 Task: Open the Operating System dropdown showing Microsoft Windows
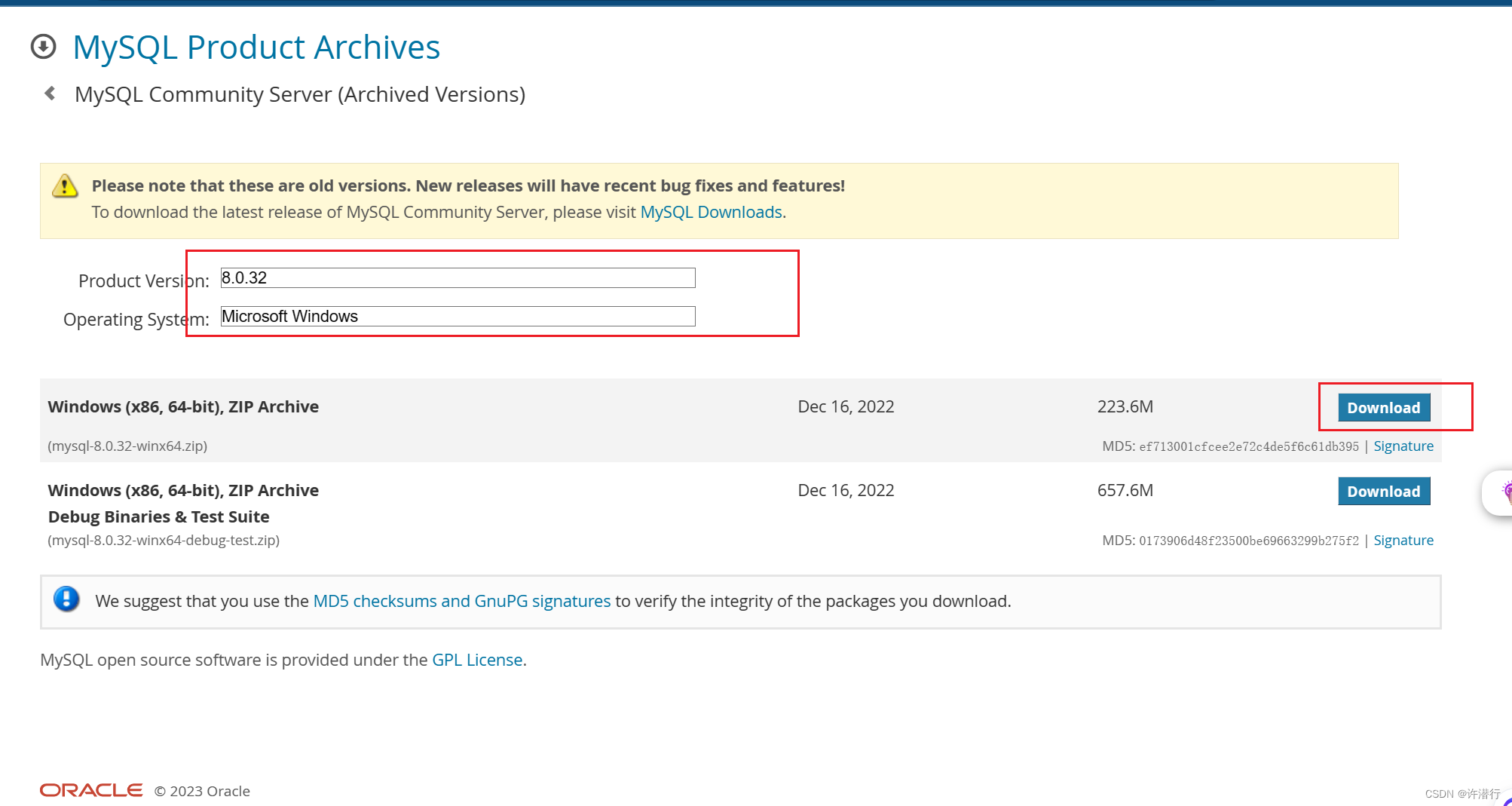coord(458,316)
